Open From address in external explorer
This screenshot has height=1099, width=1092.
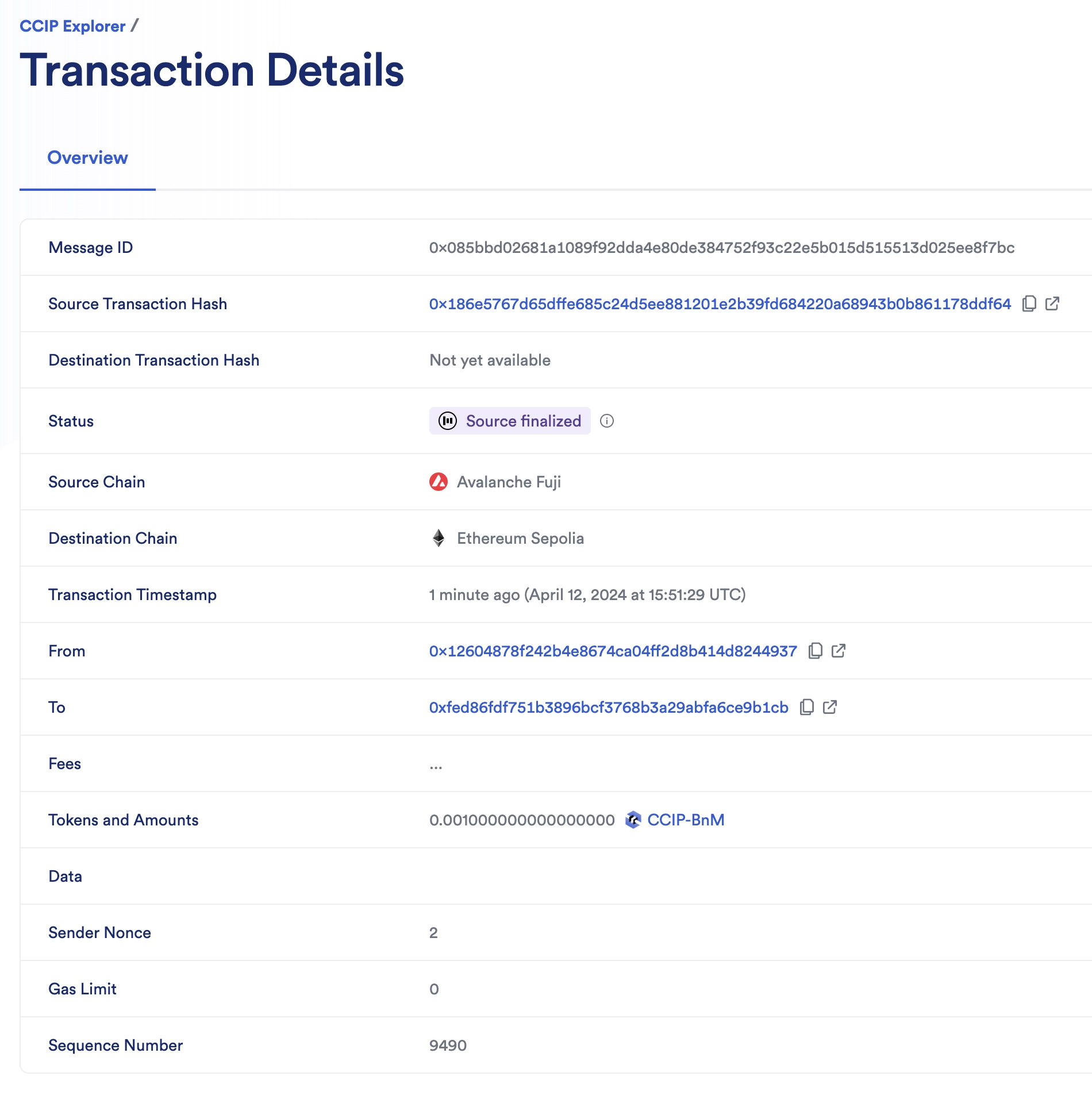pos(839,651)
